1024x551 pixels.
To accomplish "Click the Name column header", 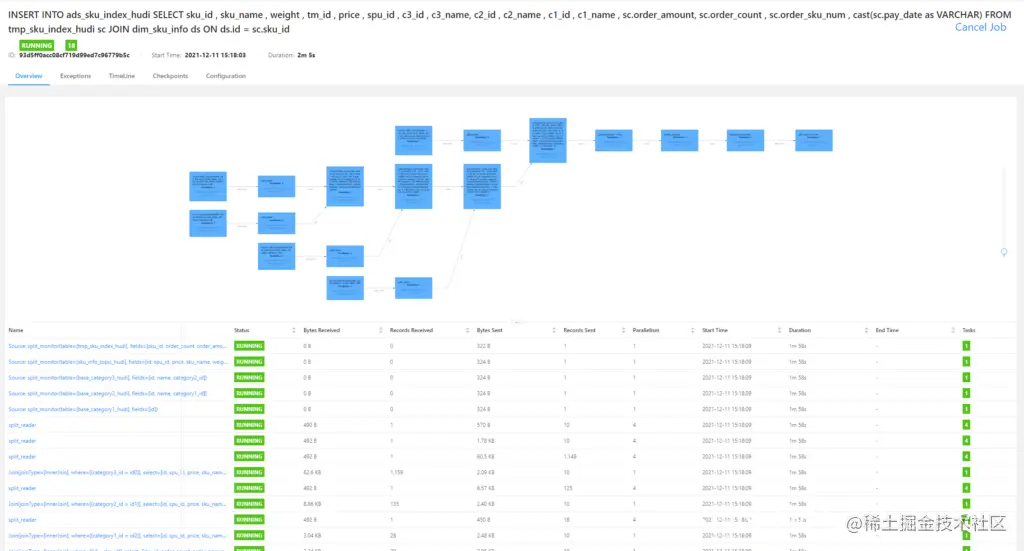I will tap(16, 330).
